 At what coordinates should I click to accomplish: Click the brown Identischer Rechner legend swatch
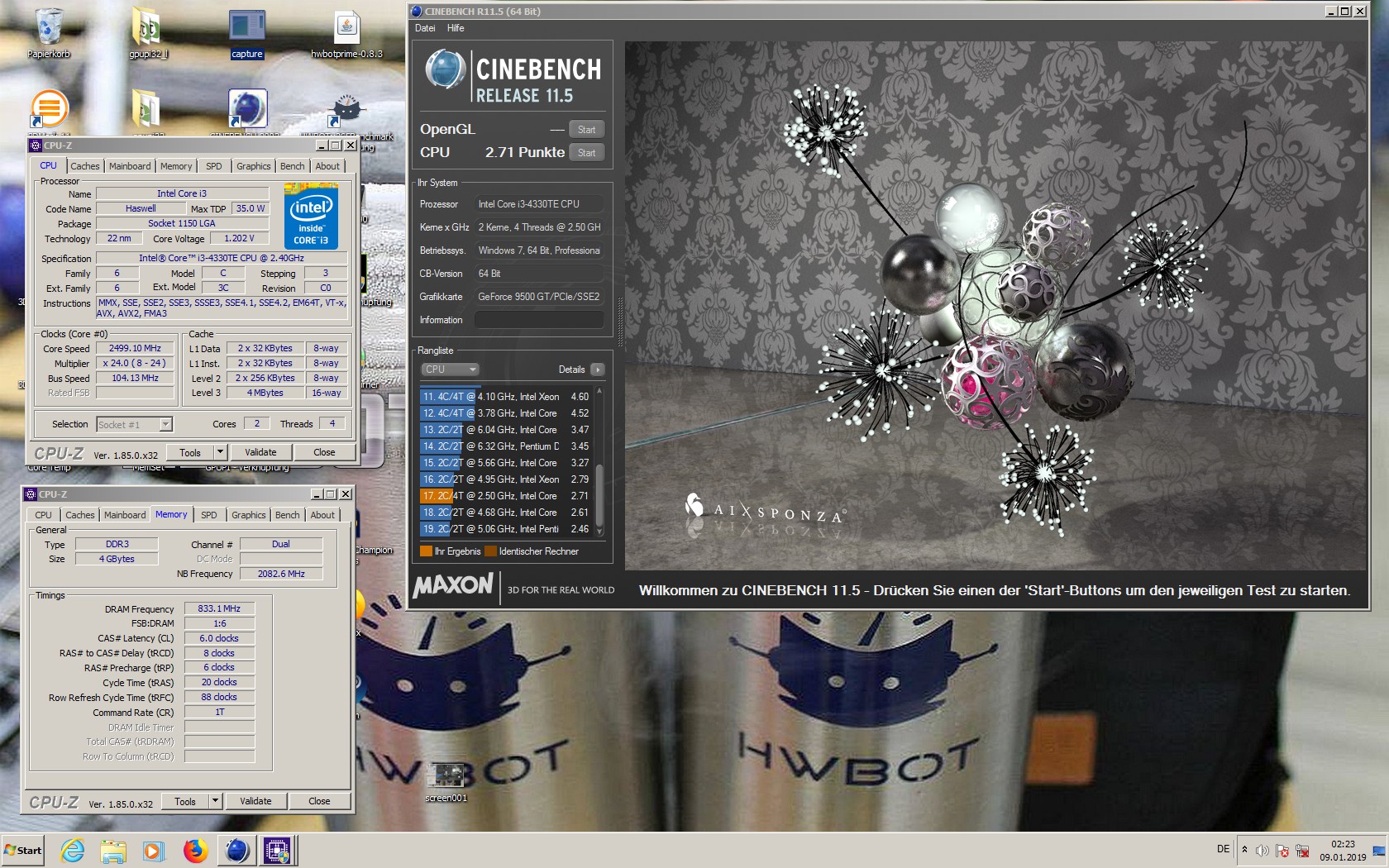point(490,551)
